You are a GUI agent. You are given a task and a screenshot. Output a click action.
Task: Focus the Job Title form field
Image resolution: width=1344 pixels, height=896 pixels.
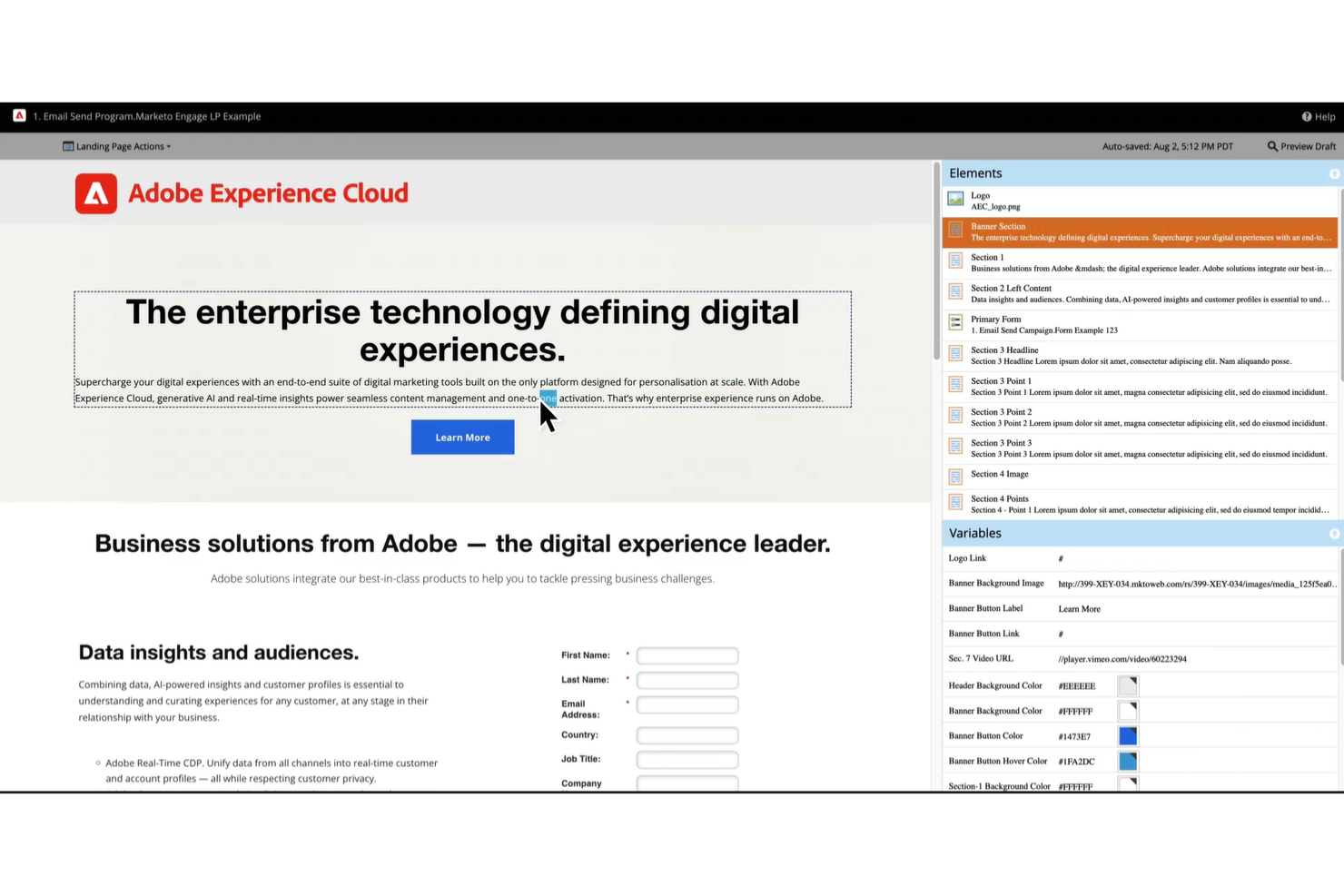pyautogui.click(x=687, y=760)
